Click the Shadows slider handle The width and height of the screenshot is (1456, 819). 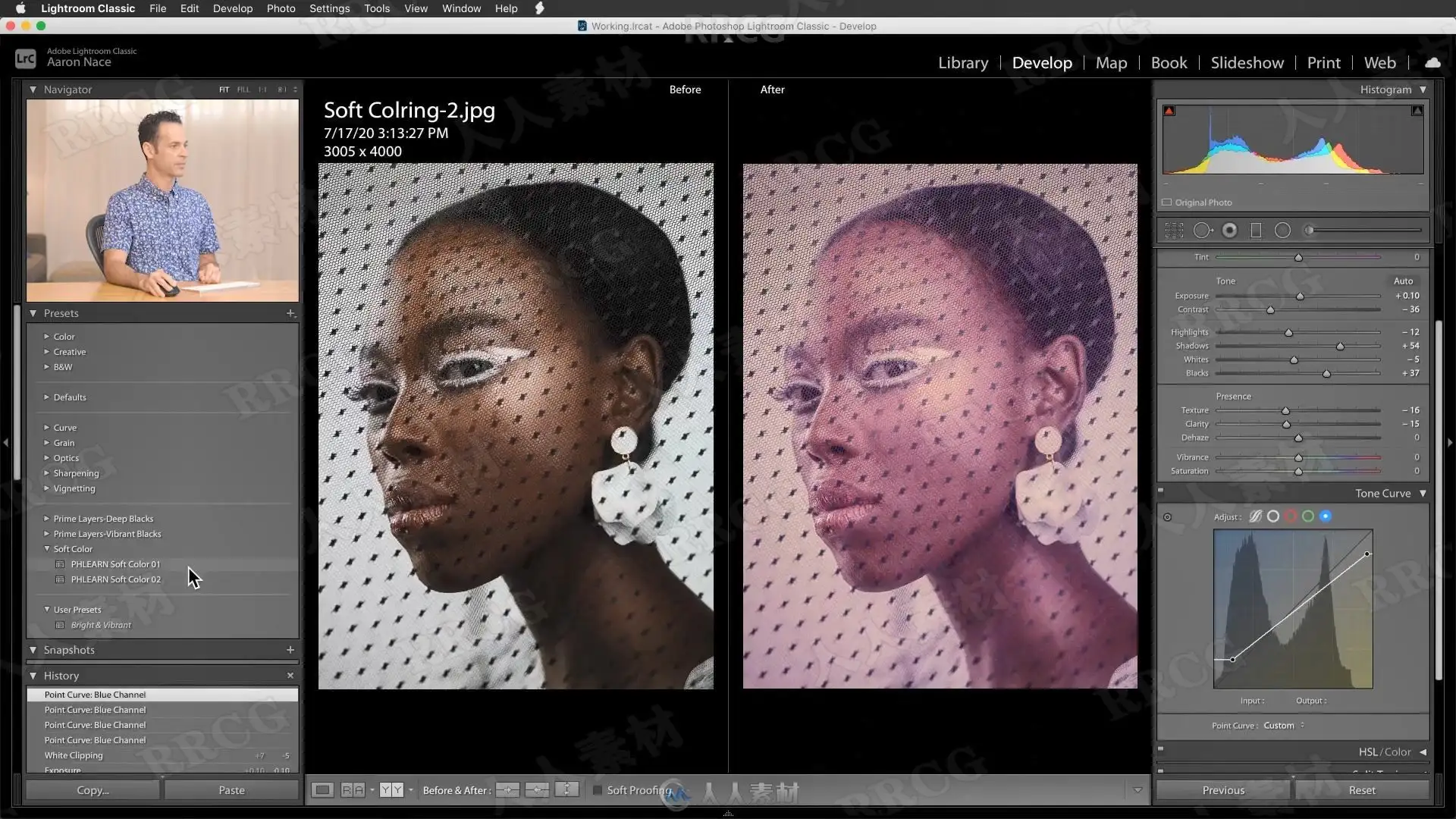coord(1340,347)
